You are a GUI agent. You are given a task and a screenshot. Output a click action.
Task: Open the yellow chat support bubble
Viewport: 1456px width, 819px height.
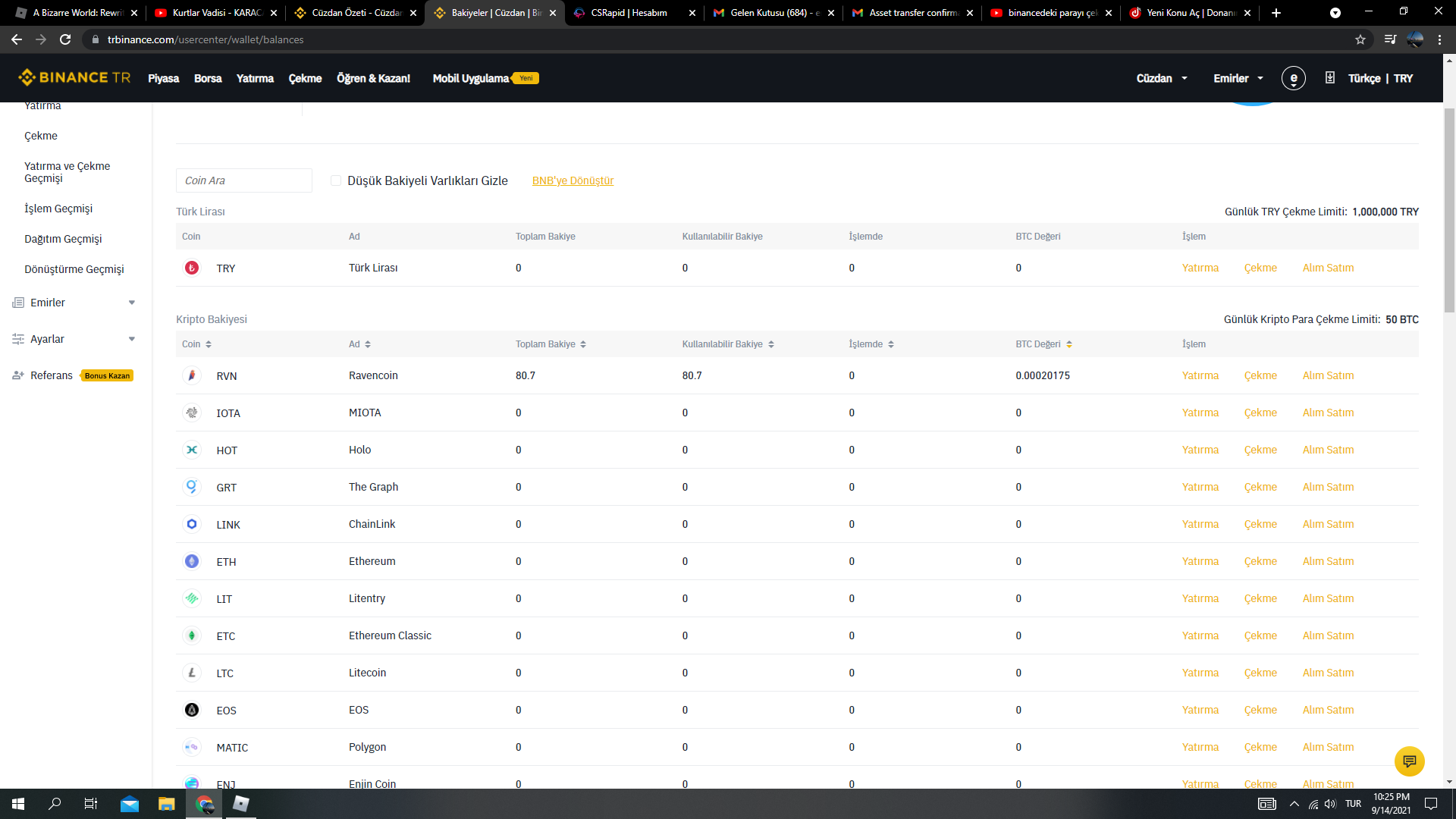pos(1409,761)
